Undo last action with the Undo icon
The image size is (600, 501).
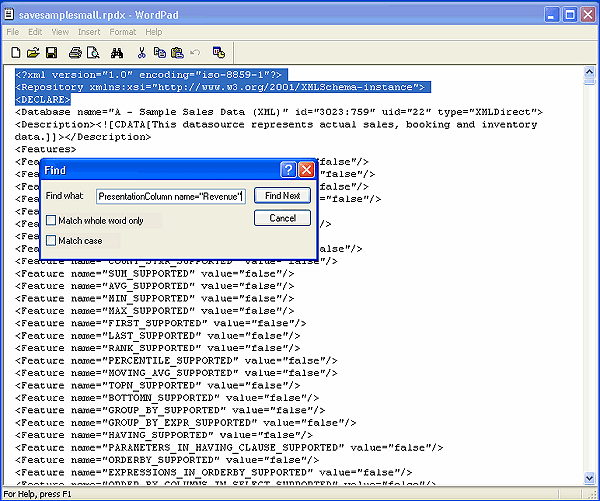pyautogui.click(x=195, y=52)
